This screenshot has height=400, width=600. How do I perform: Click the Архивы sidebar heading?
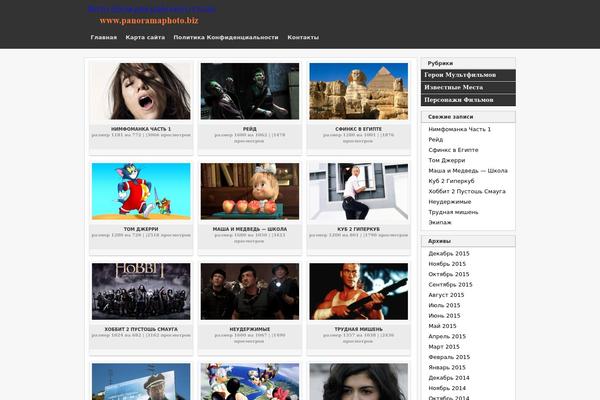point(439,241)
